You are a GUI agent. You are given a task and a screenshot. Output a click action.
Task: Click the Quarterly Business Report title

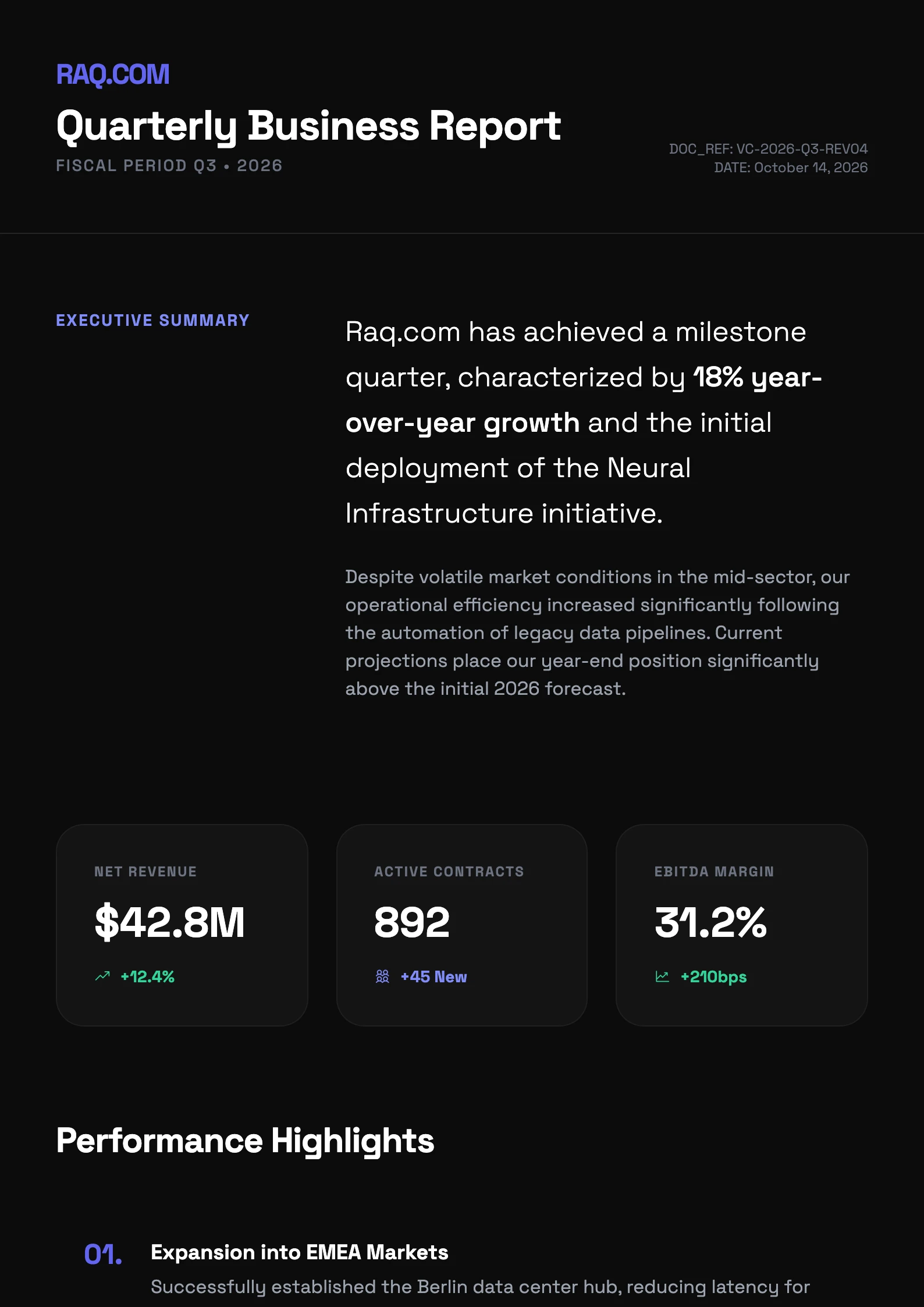tap(308, 126)
